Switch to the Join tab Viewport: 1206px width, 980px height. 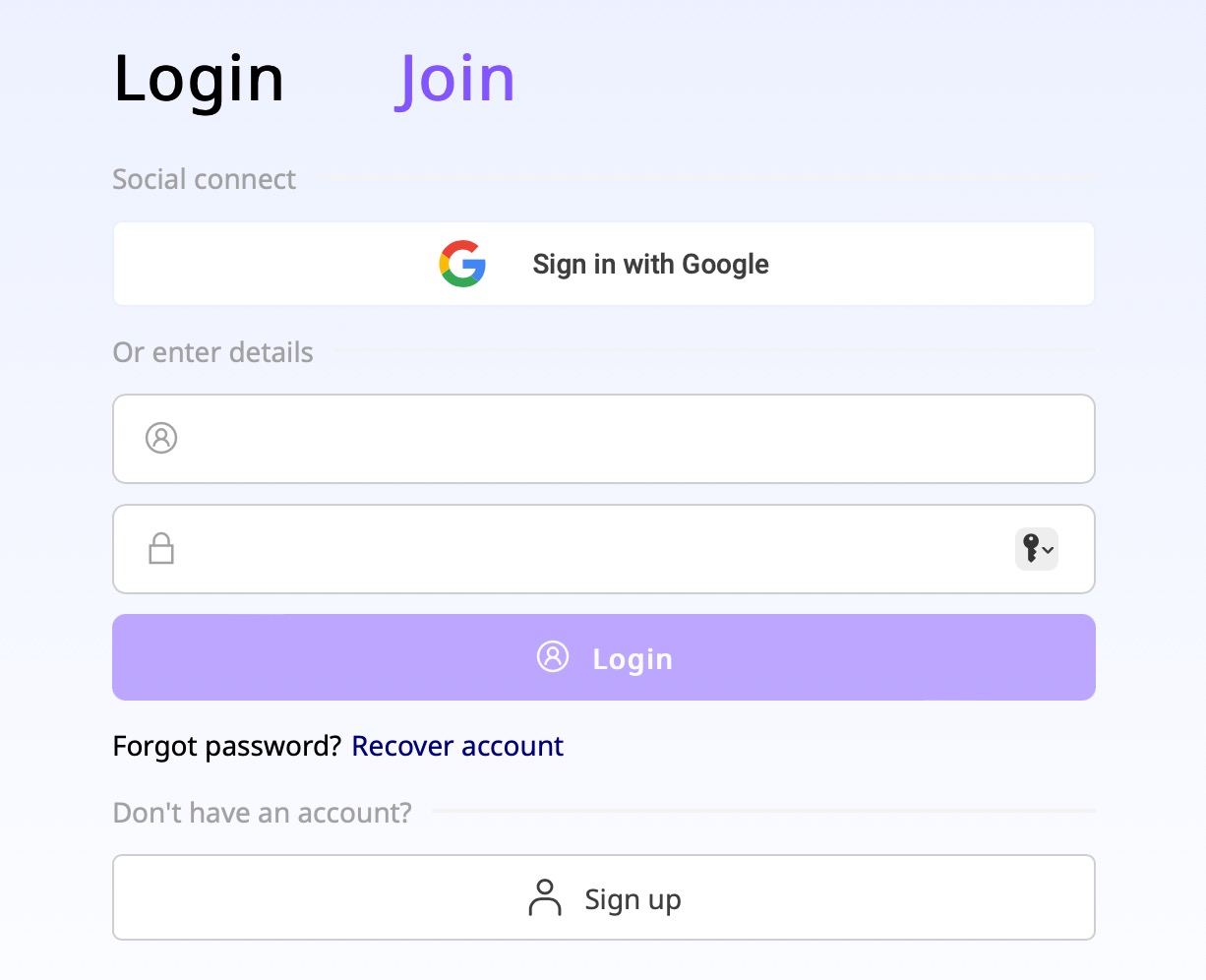(454, 79)
